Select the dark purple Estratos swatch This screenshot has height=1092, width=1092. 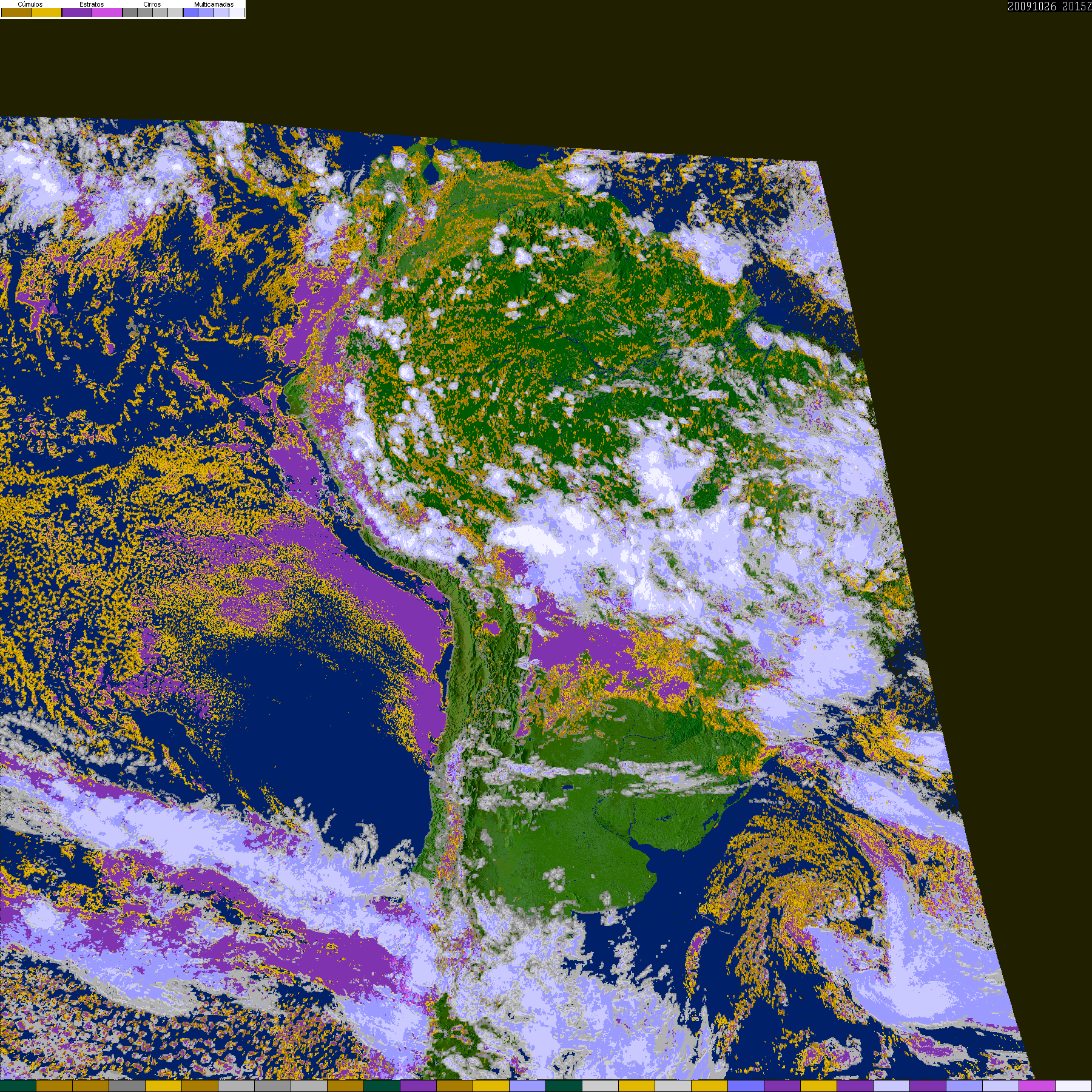click(77, 12)
